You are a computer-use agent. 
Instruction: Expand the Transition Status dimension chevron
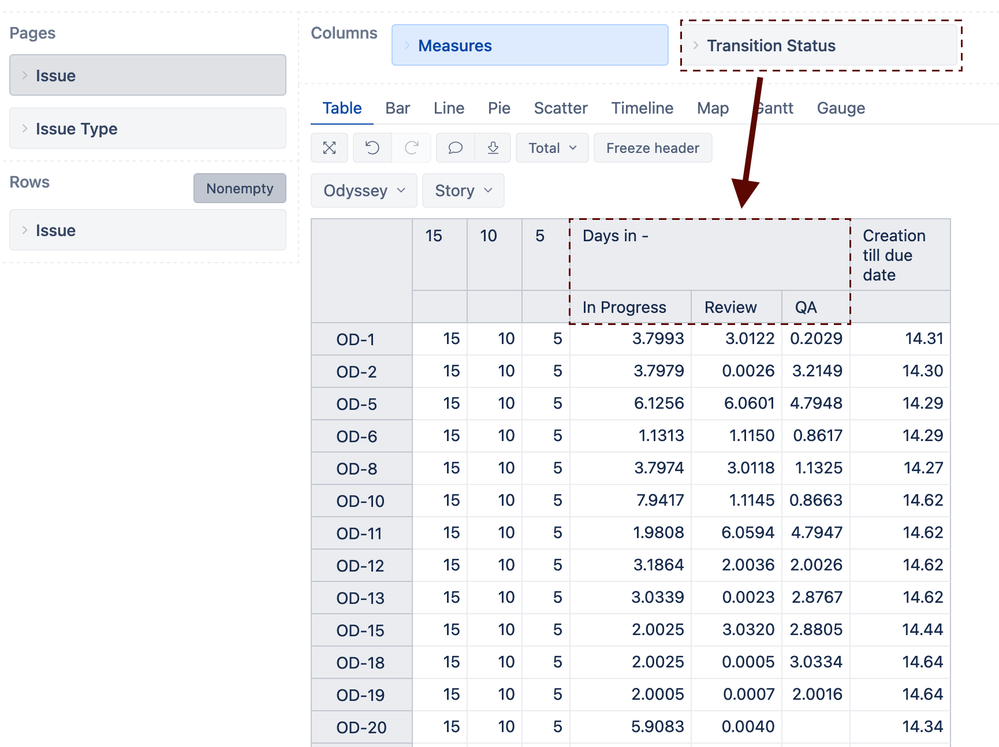pos(695,46)
